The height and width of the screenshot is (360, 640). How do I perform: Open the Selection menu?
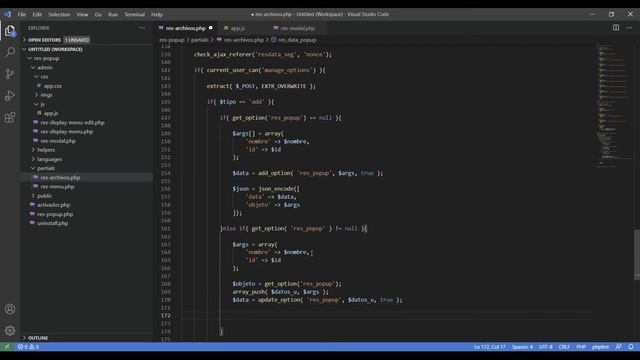pyautogui.click(x=59, y=14)
